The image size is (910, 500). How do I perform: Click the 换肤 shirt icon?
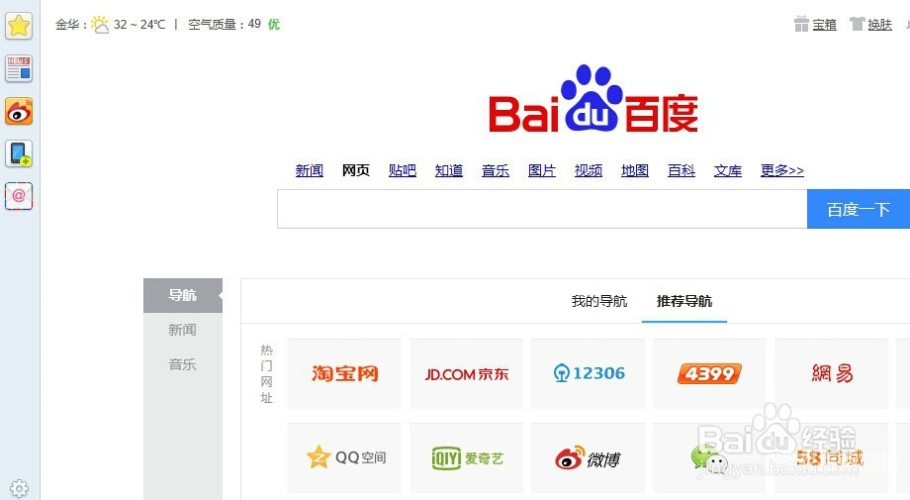tap(857, 24)
